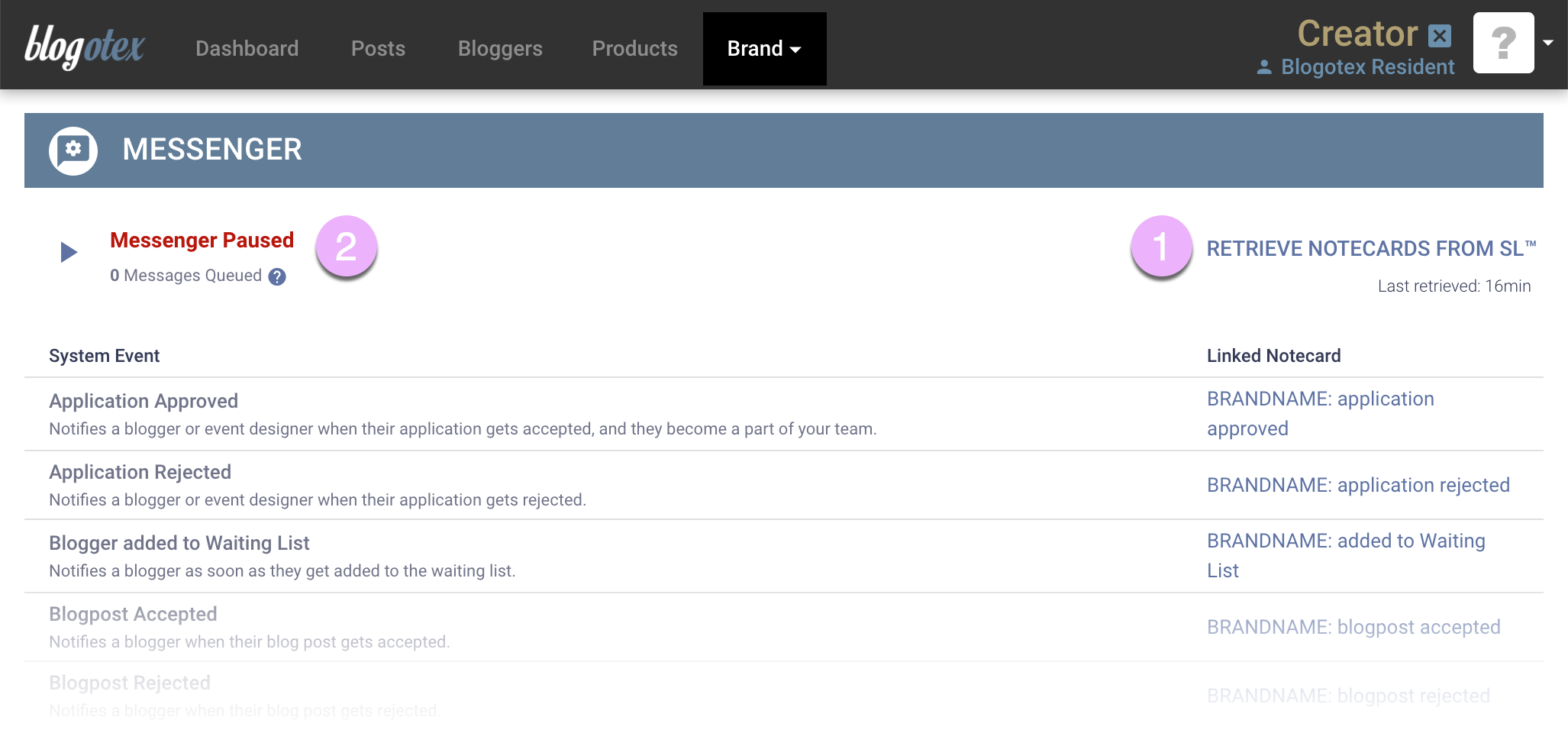Viewport: 1568px width, 730px height.
Task: Click the blogotex logo
Action: tap(84, 46)
